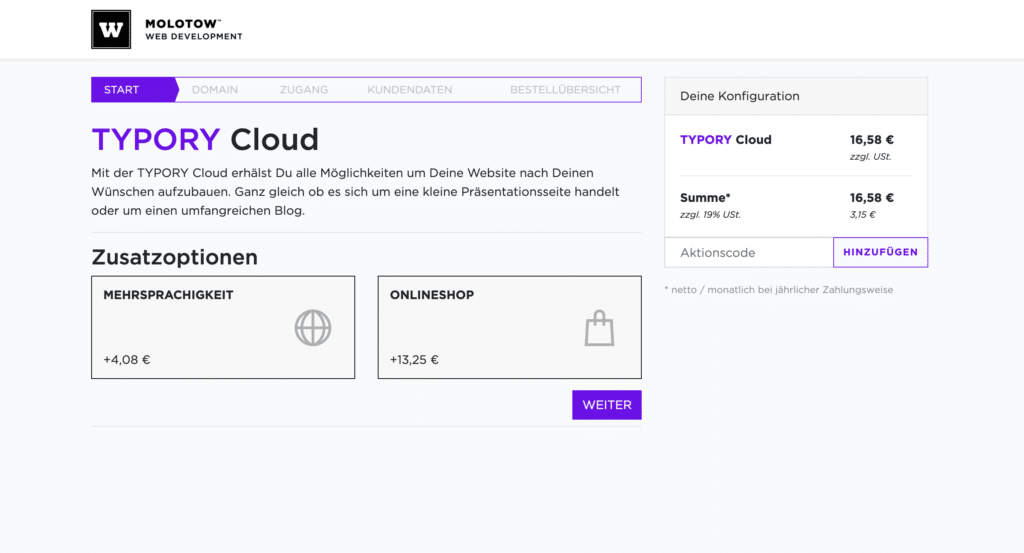Viewport: 1024px width, 553px height.
Task: Select the +13,25 € online shop price label
Action: pos(414,360)
